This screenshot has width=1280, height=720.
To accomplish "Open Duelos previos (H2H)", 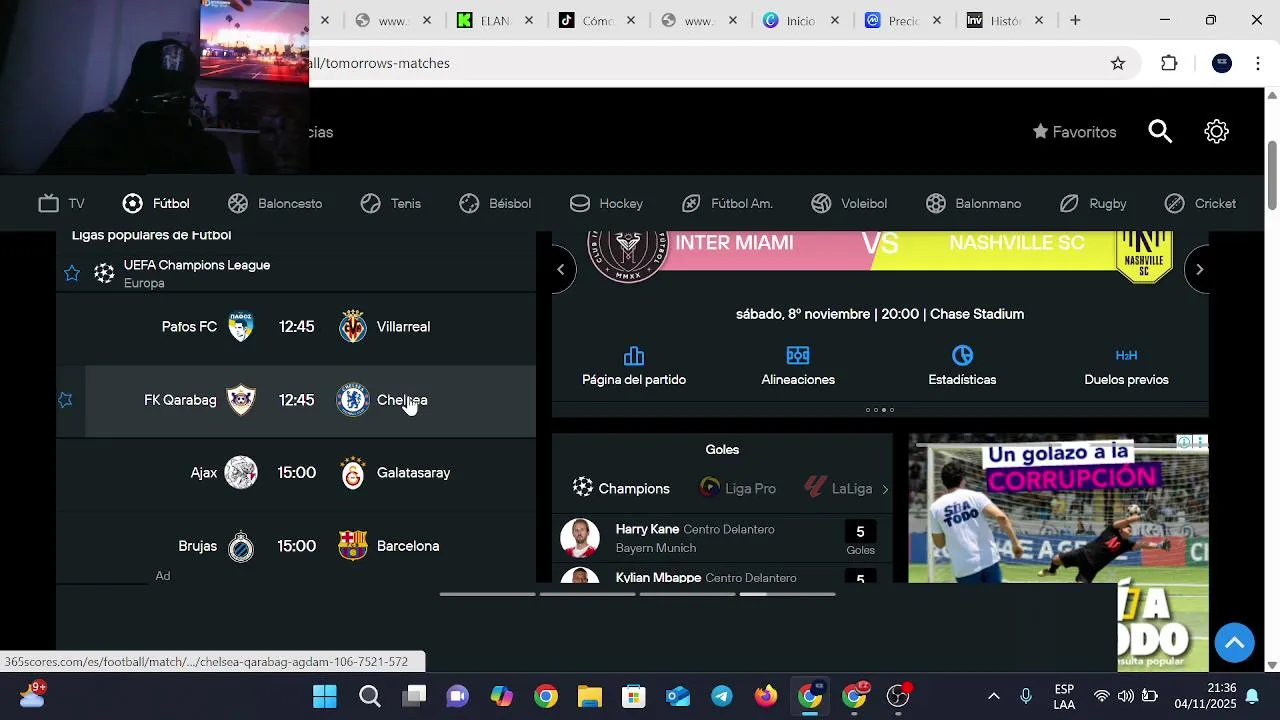I will pyautogui.click(x=1126, y=367).
